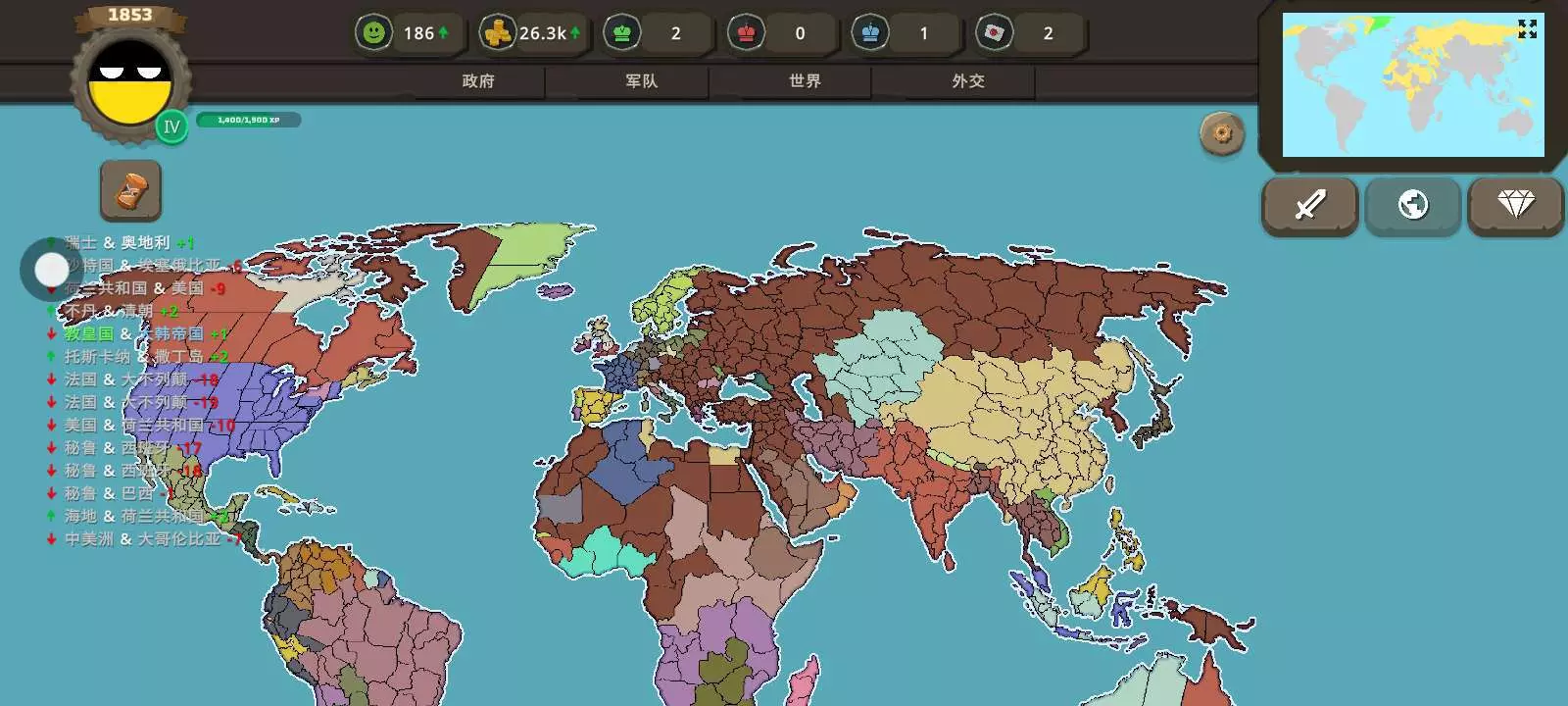Click the gold amount 26.3k
This screenshot has height=706, width=1568.
click(543, 33)
